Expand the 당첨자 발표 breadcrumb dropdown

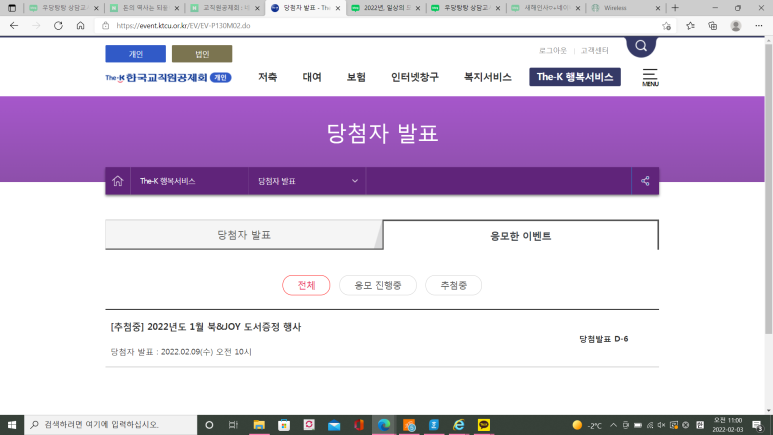tap(307, 181)
